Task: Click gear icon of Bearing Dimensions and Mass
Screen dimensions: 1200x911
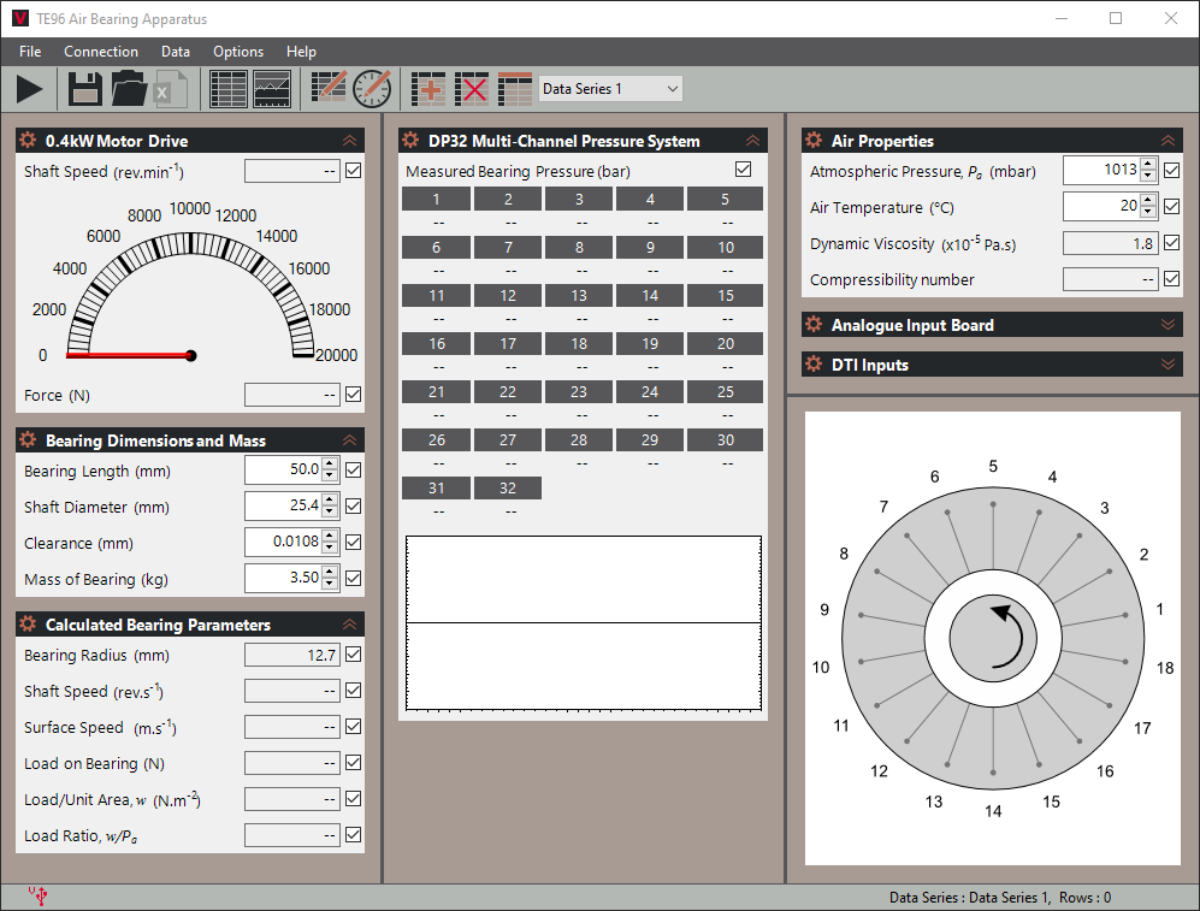Action: [x=28, y=440]
